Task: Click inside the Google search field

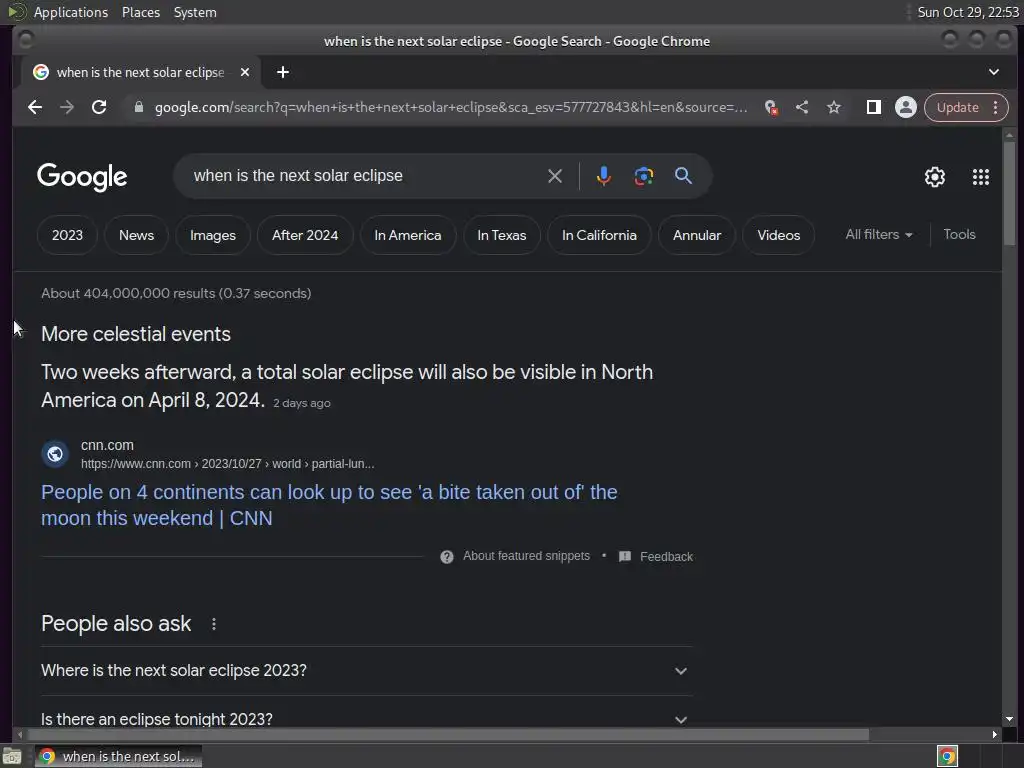Action: coord(366,176)
